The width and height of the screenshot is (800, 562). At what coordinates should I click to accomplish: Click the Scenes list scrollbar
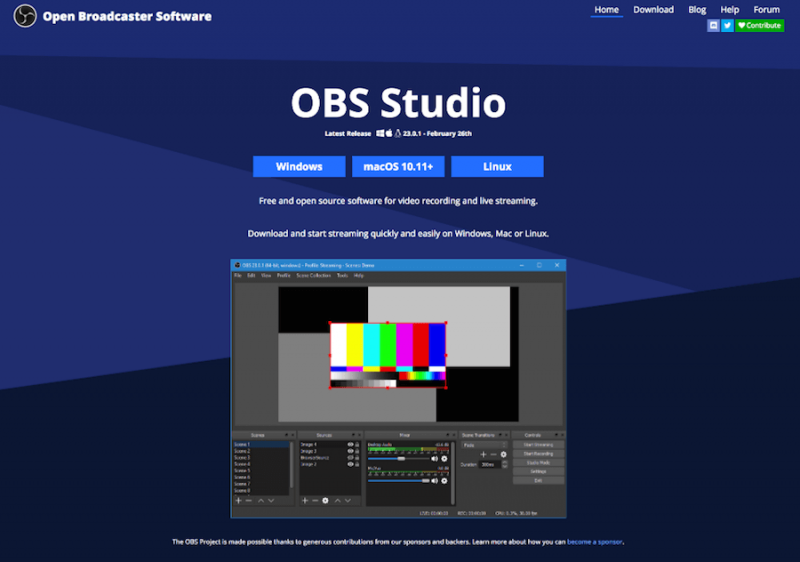(292, 465)
